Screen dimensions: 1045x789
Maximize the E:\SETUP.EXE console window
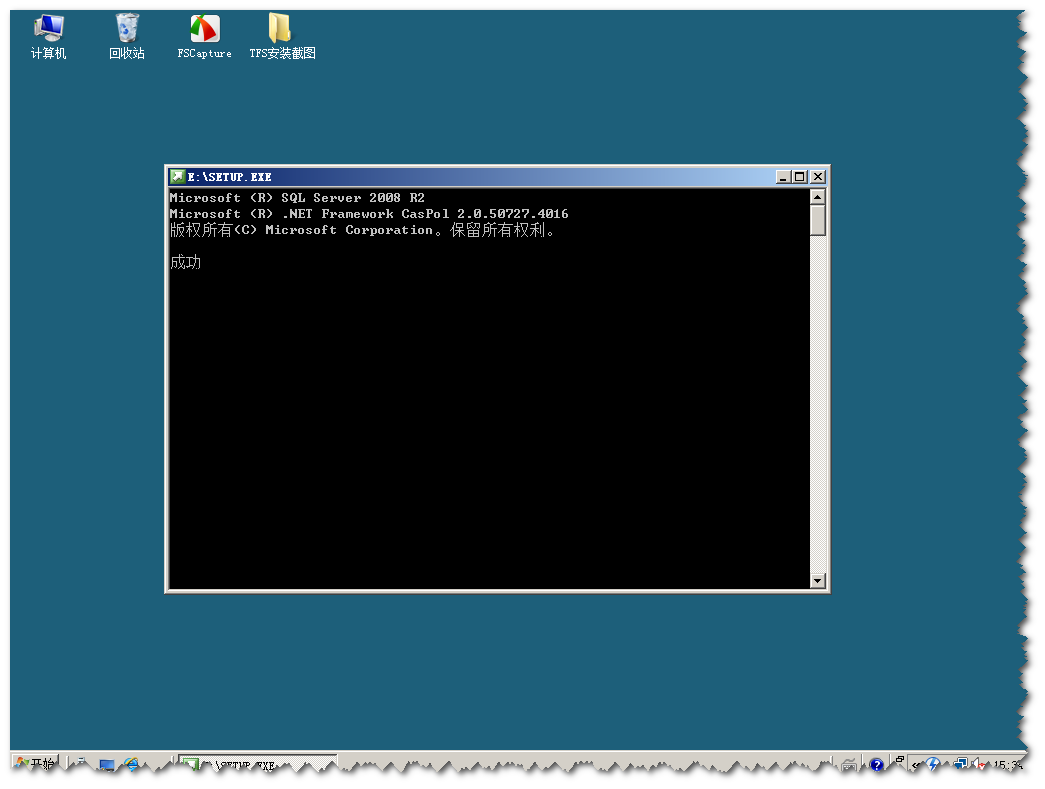pos(799,177)
